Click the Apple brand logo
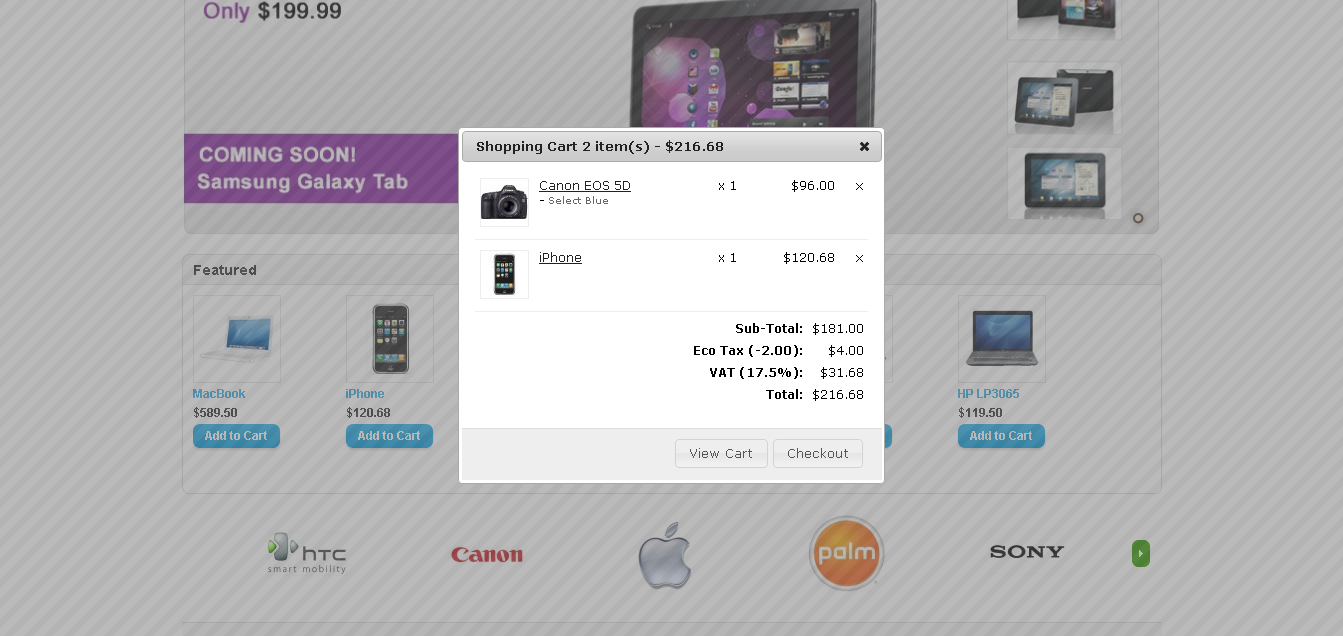Screen dimensions: 1343x636 click(x=666, y=554)
